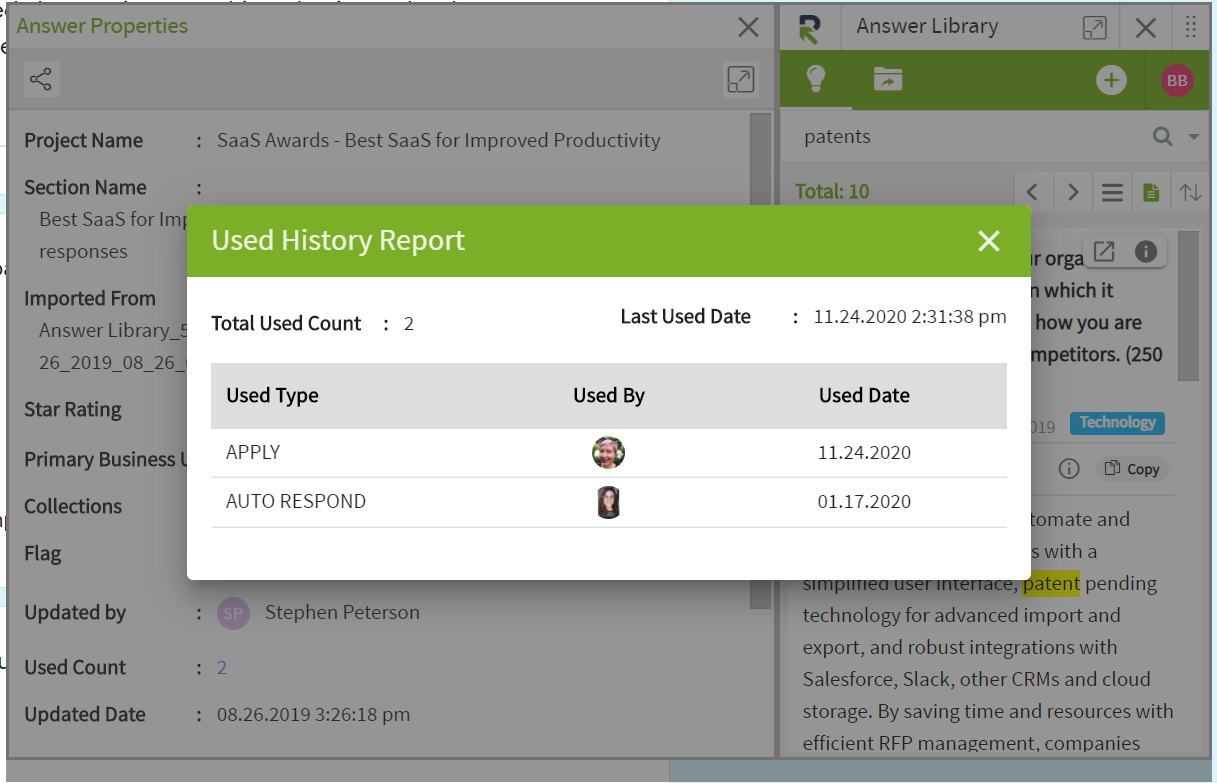Click the dark info icon on answer card
Viewport: 1217px width, 783px height.
click(x=1146, y=252)
